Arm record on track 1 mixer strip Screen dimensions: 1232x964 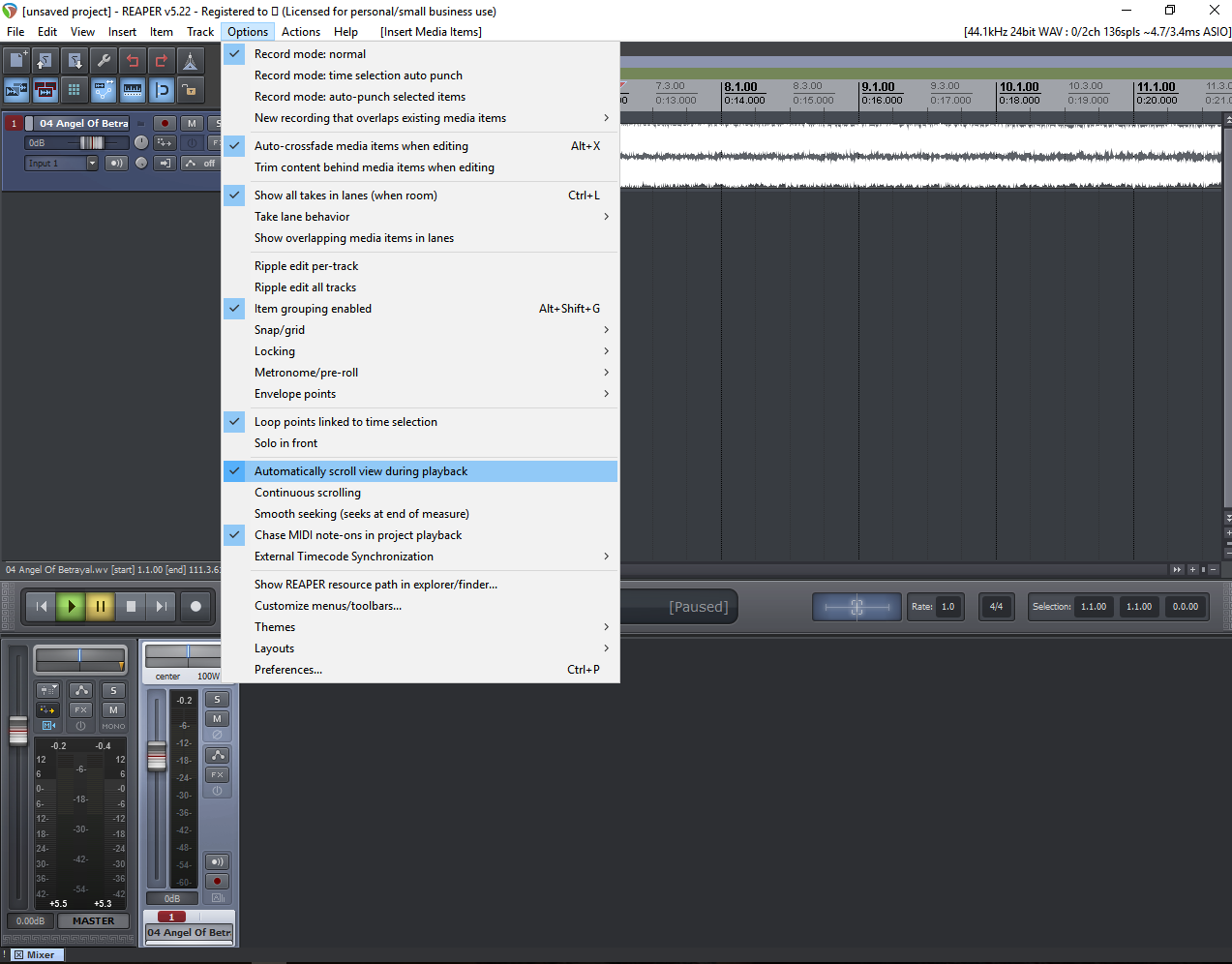pos(217,881)
